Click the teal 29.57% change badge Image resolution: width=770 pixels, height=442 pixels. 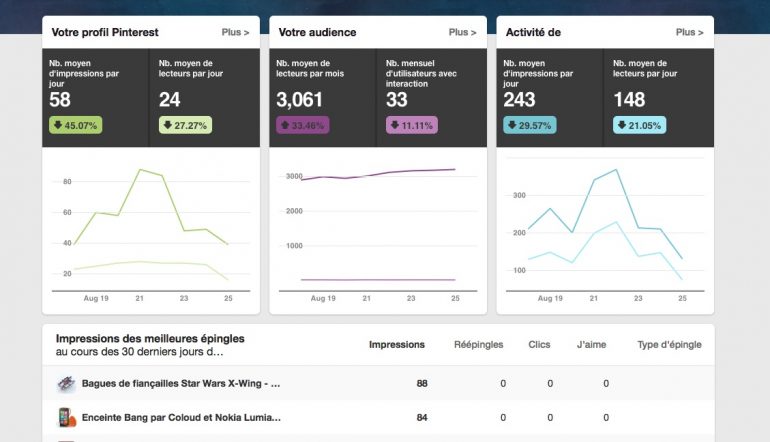click(x=530, y=125)
